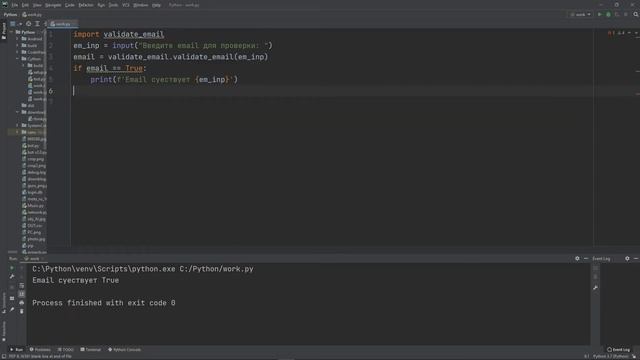This screenshot has height=360, width=640.
Task: Open the TODO tool window tab
Action: click(66, 350)
